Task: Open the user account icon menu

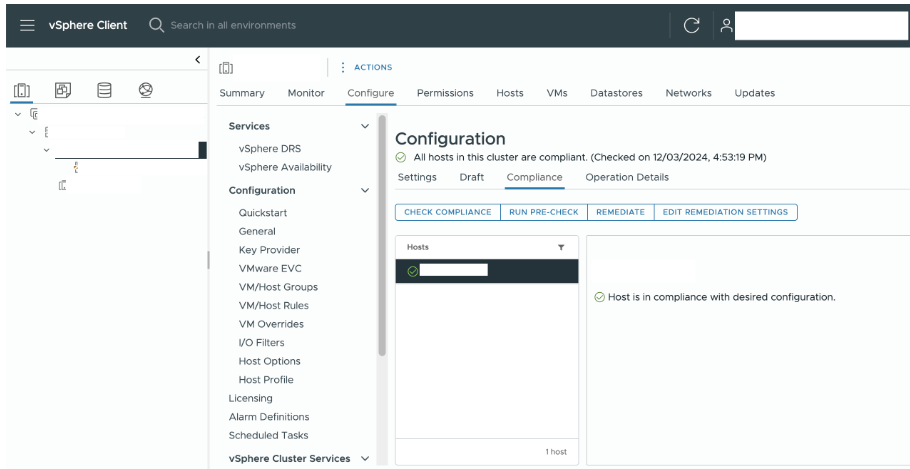Action: click(729, 24)
